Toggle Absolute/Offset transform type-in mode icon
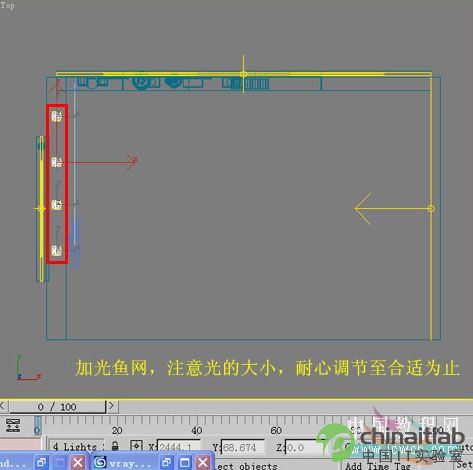Viewport: 473px width, 470px height. point(136,446)
